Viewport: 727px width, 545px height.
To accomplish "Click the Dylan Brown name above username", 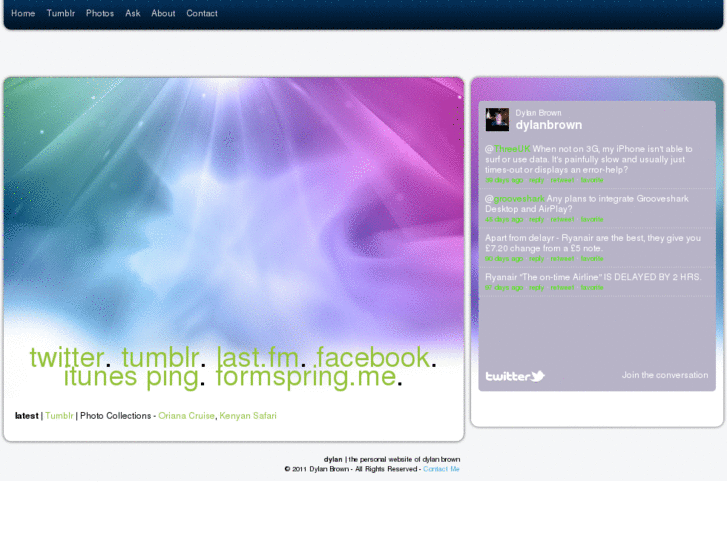I will tap(538, 113).
